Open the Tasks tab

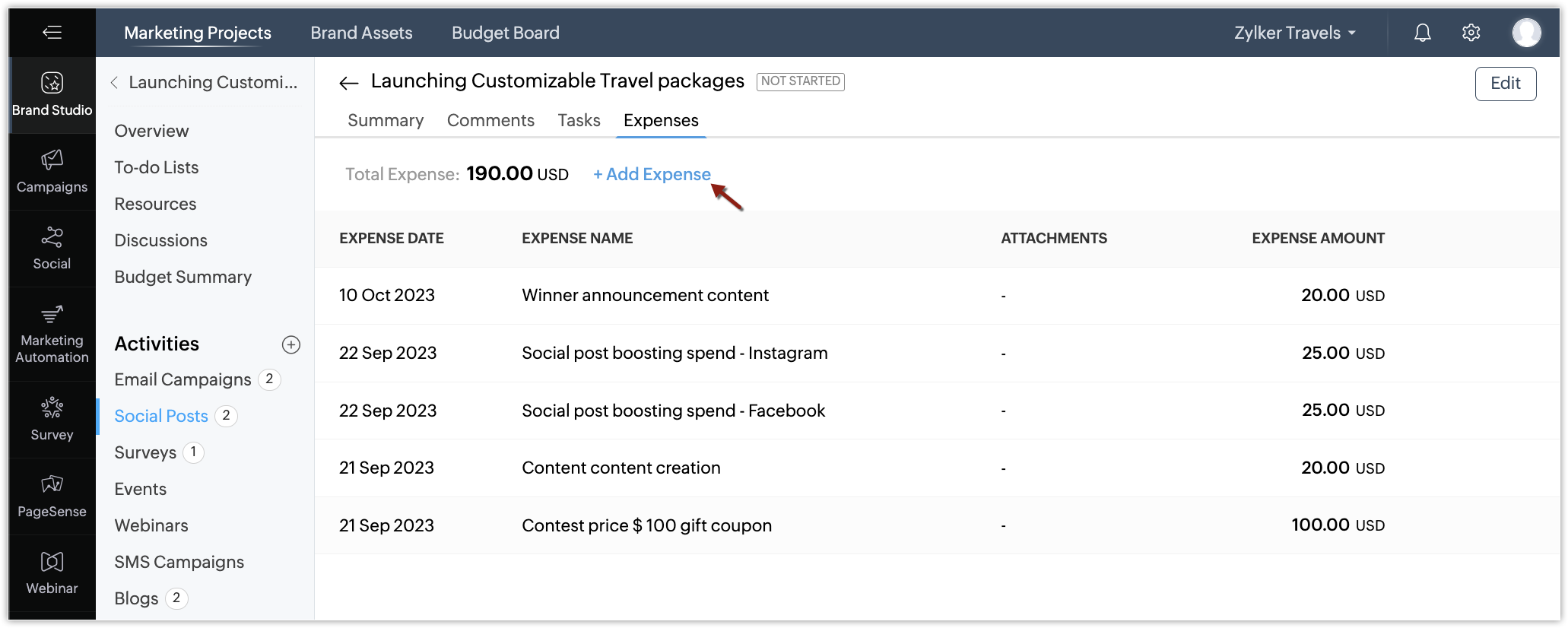[x=579, y=120]
